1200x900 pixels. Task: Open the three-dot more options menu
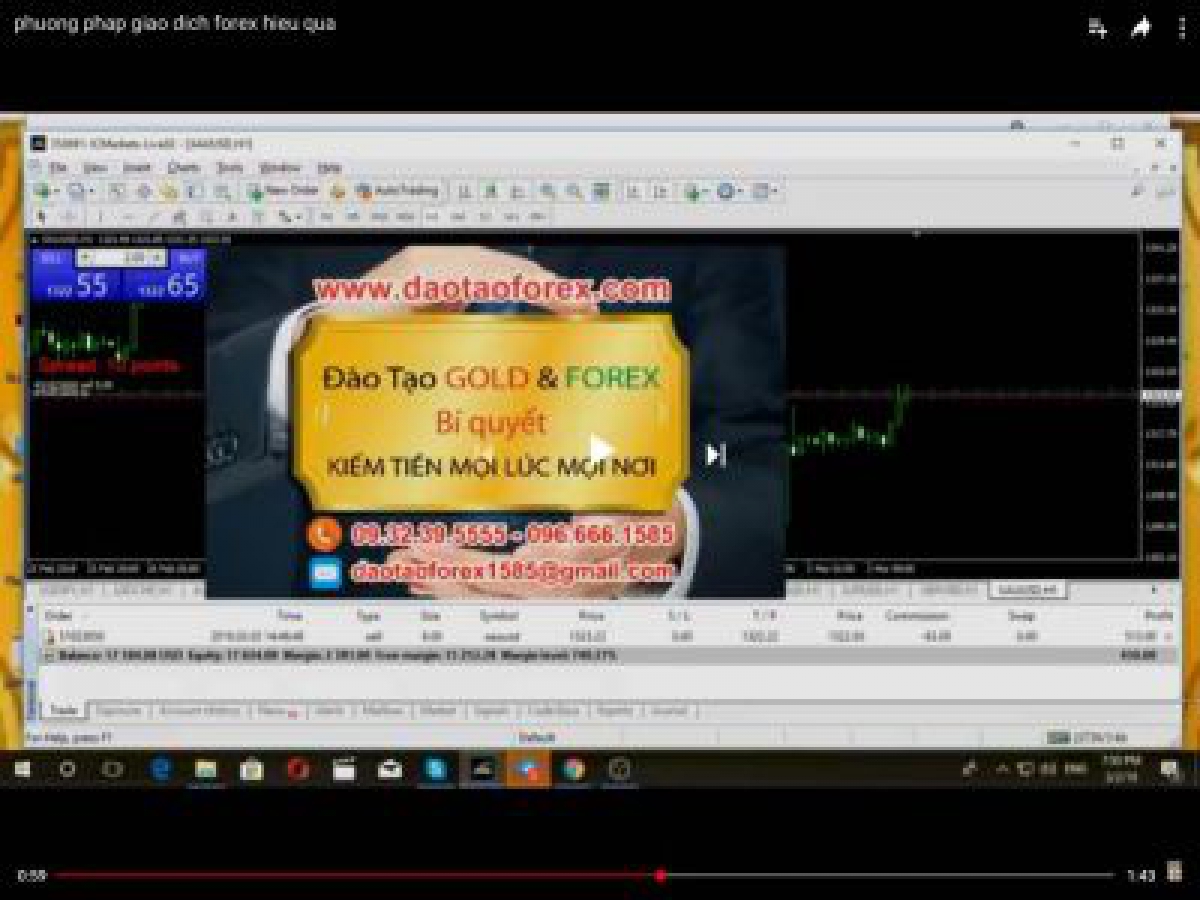pyautogui.click(x=1181, y=28)
